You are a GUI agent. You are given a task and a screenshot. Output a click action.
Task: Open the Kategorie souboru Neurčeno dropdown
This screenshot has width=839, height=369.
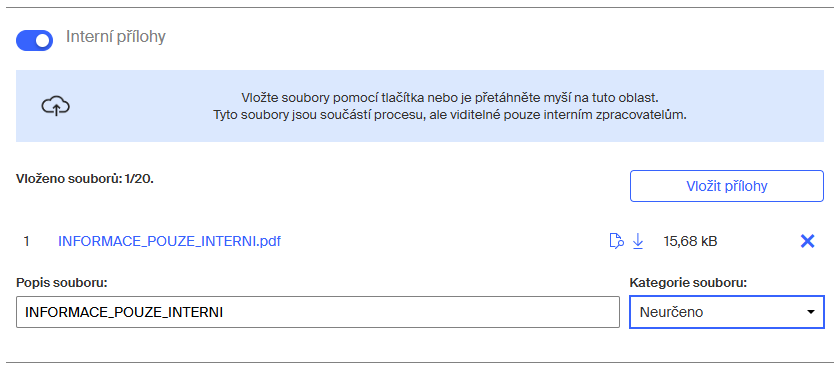(x=727, y=312)
